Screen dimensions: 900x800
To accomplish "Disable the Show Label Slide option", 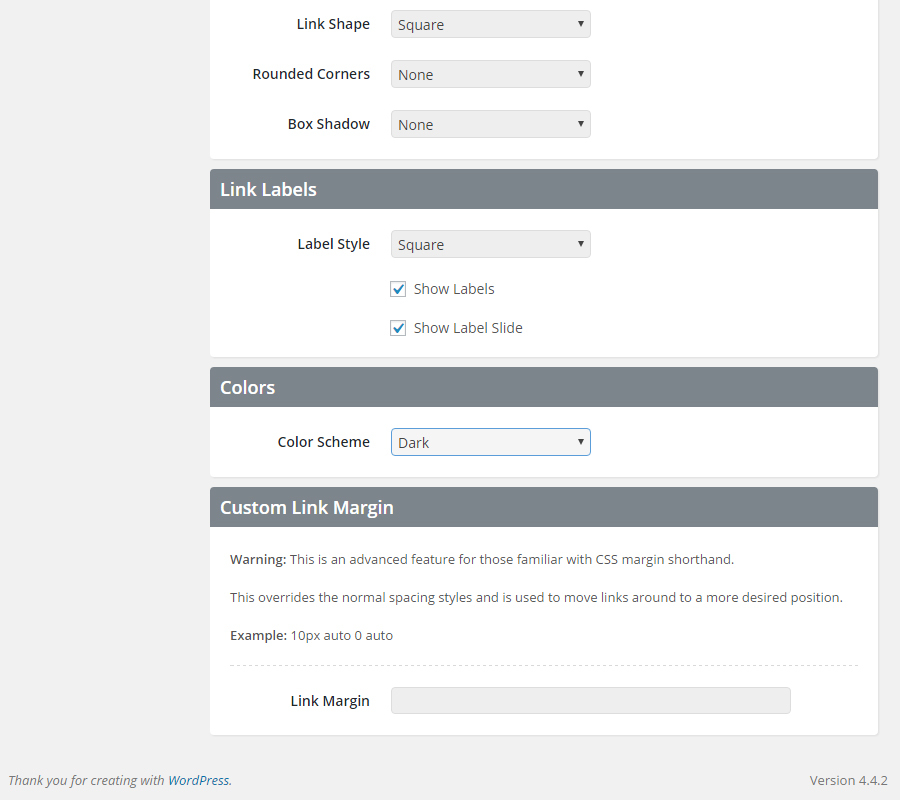I will click(x=398, y=327).
